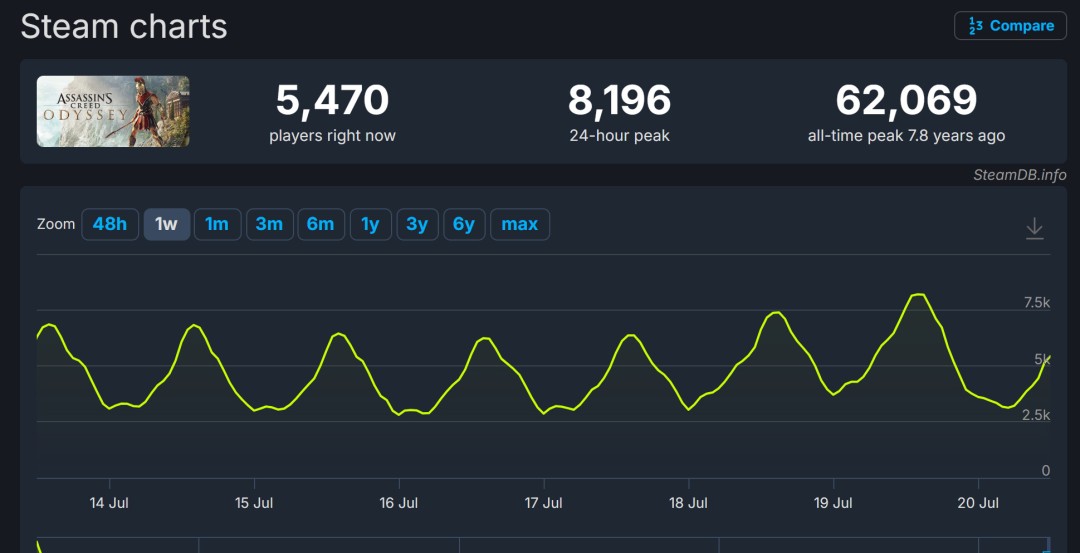Click the 17 Jul axis label
Image resolution: width=1080 pixels, height=553 pixels.
point(543,503)
